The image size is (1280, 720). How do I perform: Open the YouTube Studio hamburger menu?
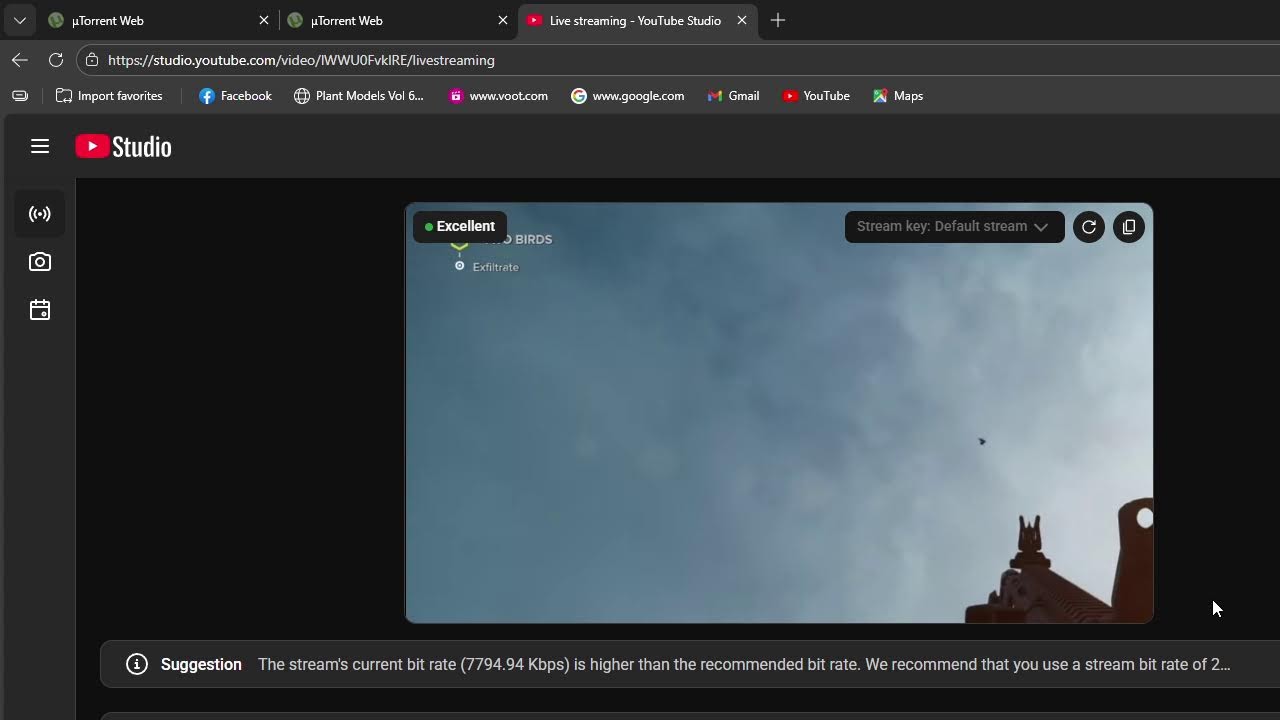click(x=40, y=147)
